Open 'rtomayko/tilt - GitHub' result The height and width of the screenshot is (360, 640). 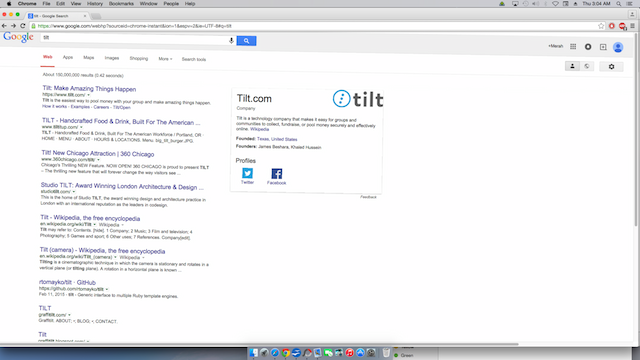[x=67, y=282]
